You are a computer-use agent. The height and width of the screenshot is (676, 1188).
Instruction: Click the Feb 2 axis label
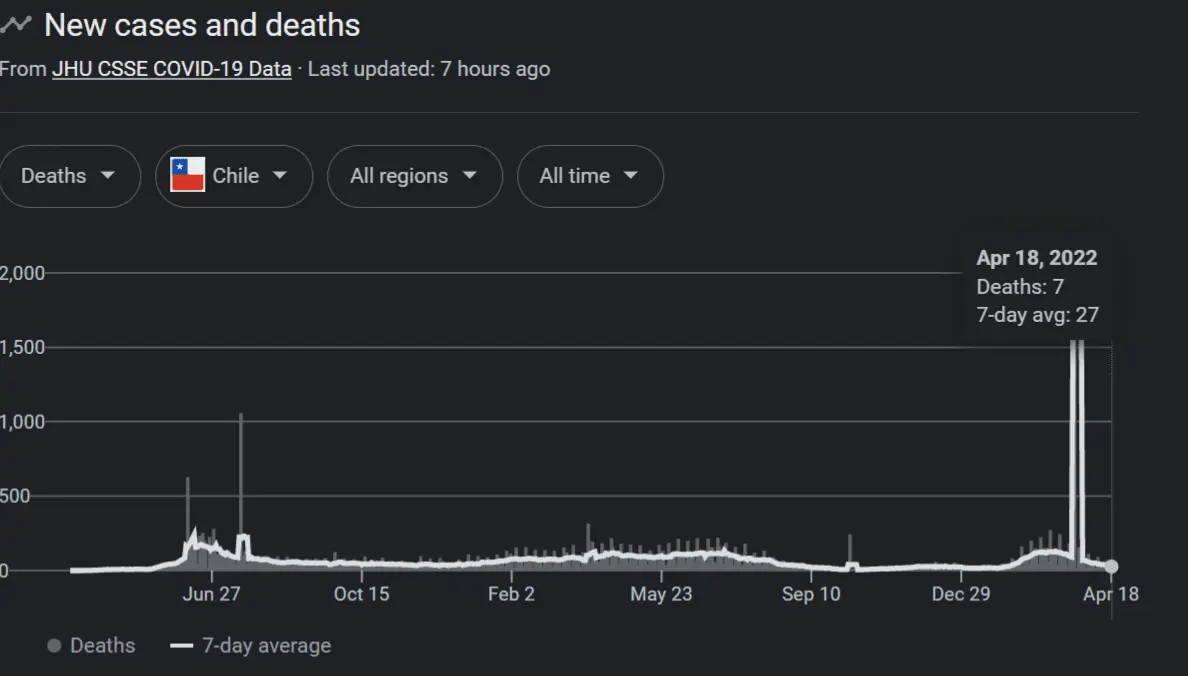click(511, 593)
